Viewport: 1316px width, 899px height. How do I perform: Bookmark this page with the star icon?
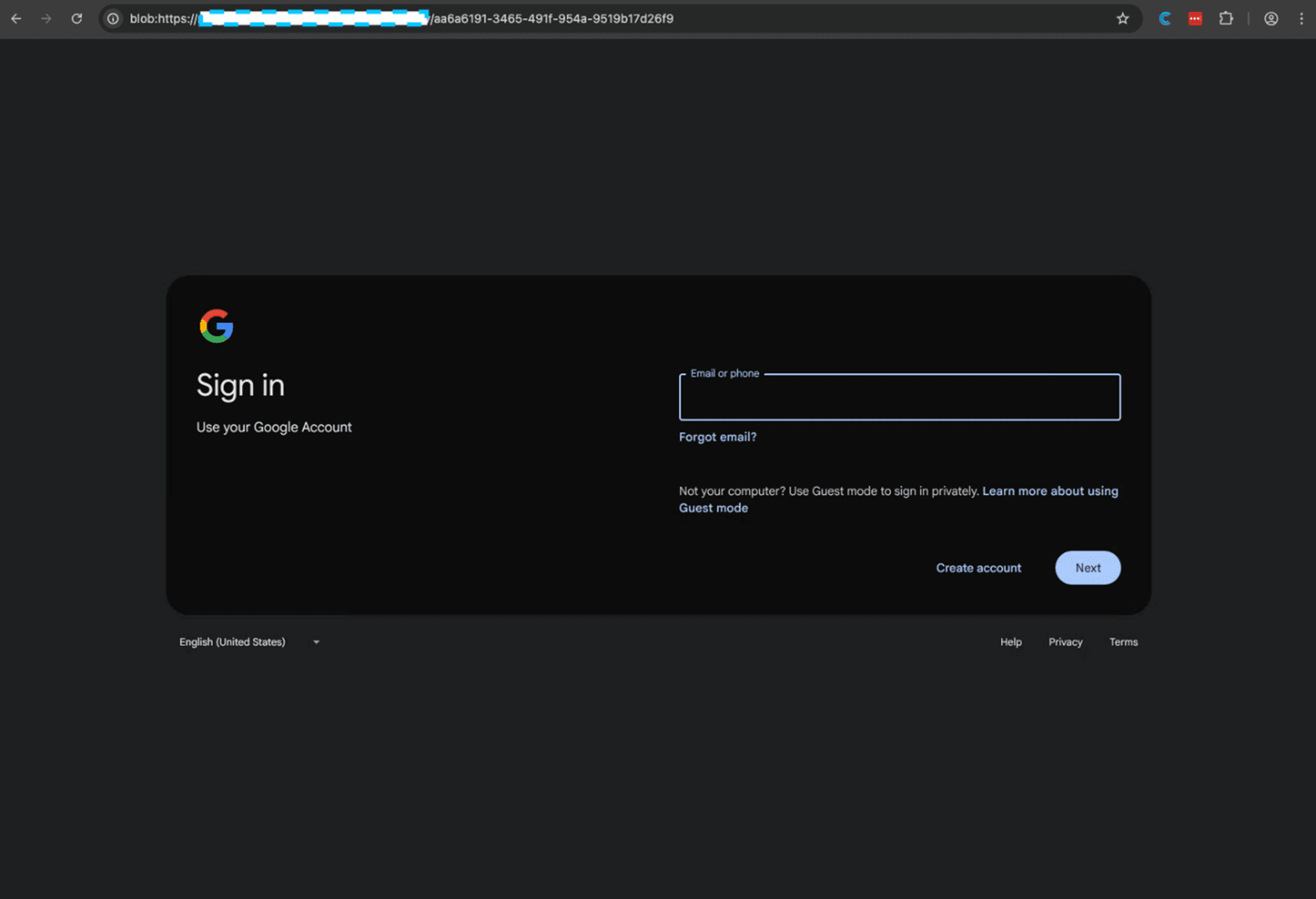click(x=1123, y=18)
